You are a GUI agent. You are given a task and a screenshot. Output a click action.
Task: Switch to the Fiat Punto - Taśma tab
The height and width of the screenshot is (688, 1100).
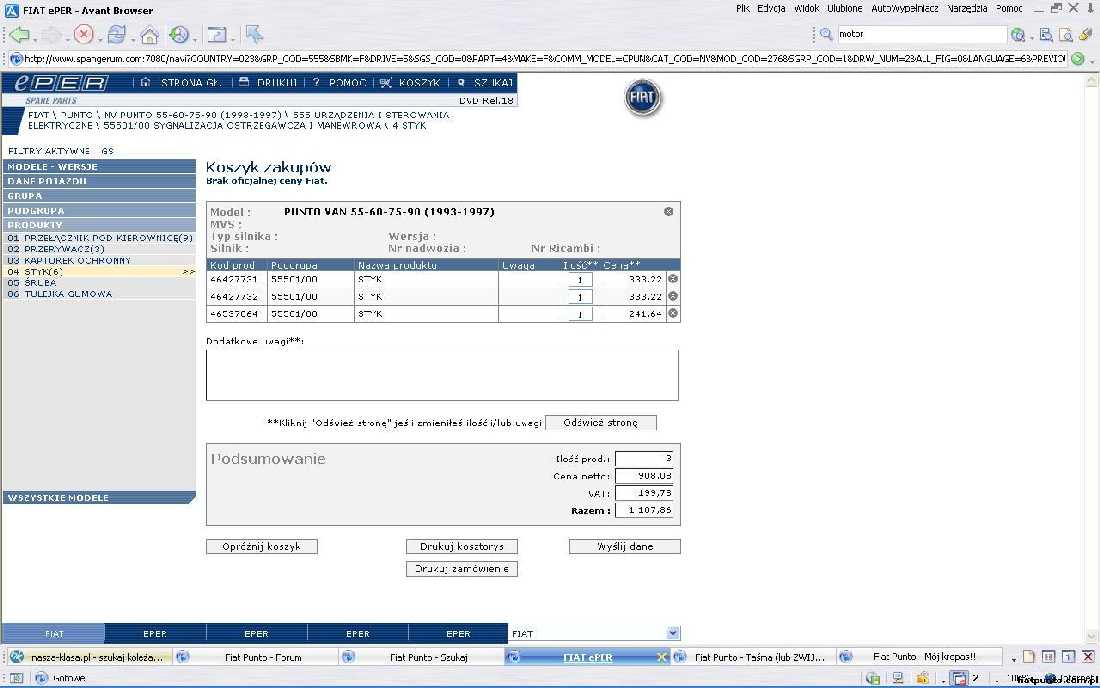point(752,657)
